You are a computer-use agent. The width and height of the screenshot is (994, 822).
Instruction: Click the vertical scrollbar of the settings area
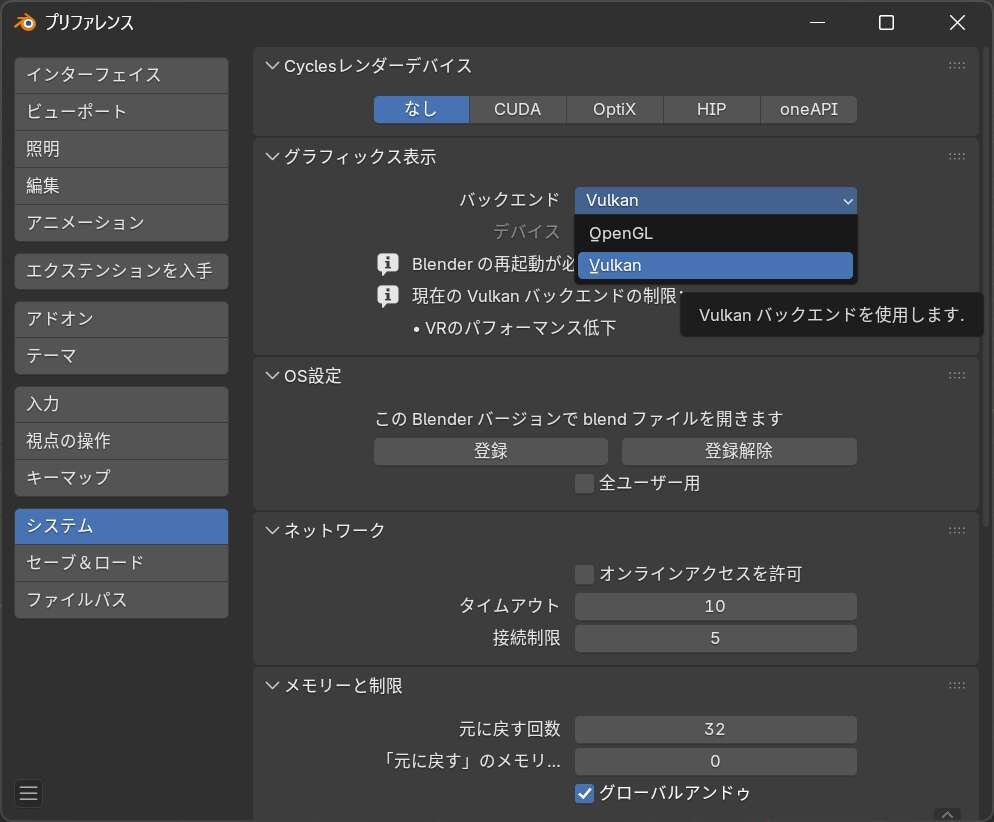pos(986,285)
